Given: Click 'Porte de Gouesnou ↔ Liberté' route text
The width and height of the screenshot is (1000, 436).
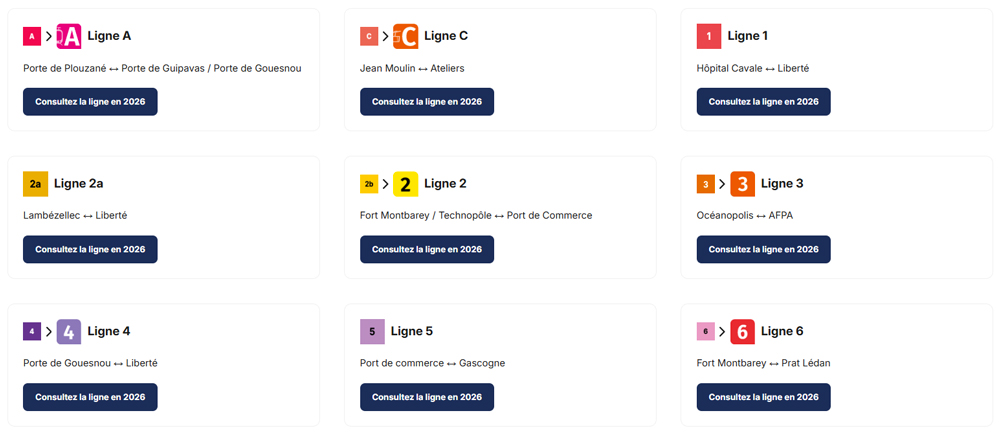Looking at the screenshot, I should point(90,363).
